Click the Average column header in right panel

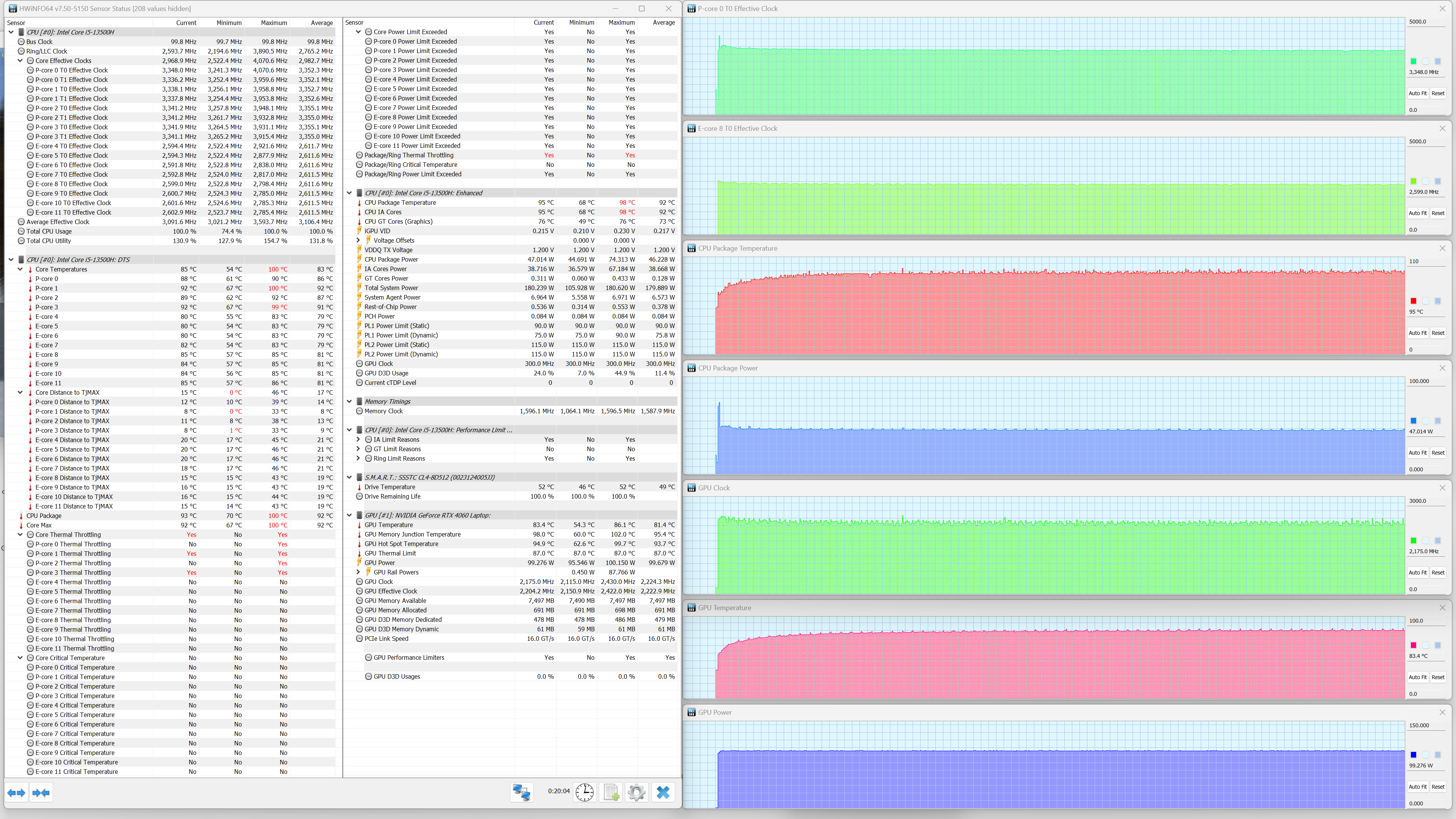(664, 23)
